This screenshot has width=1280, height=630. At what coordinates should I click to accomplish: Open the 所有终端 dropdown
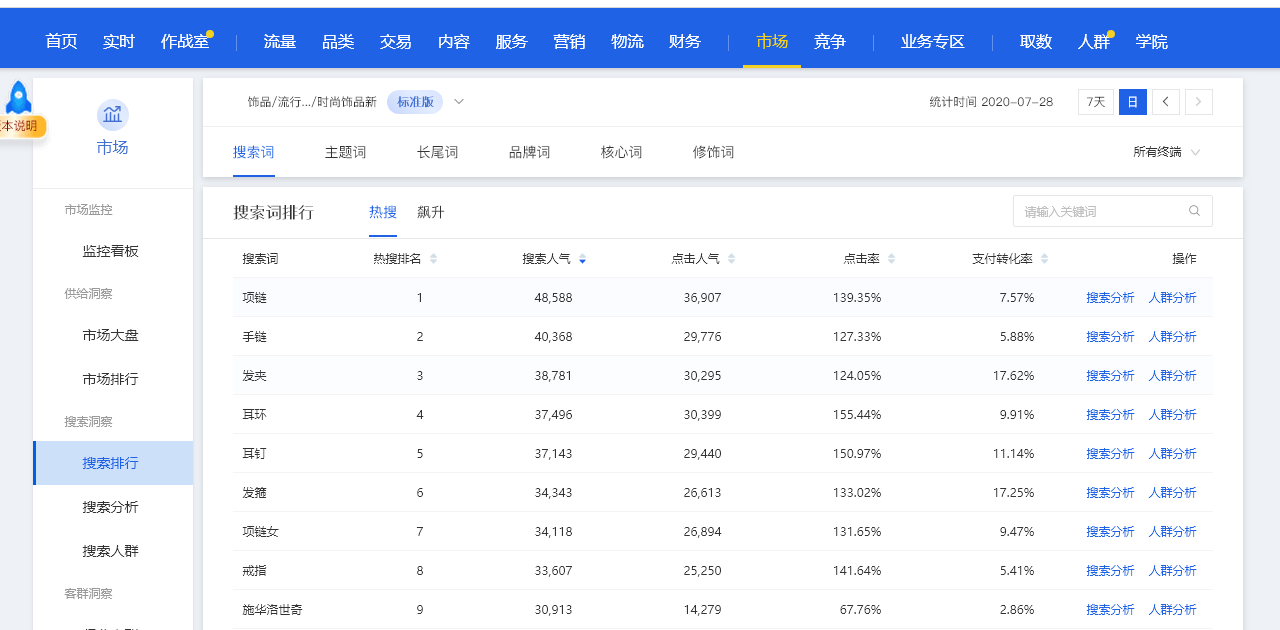[x=1166, y=152]
